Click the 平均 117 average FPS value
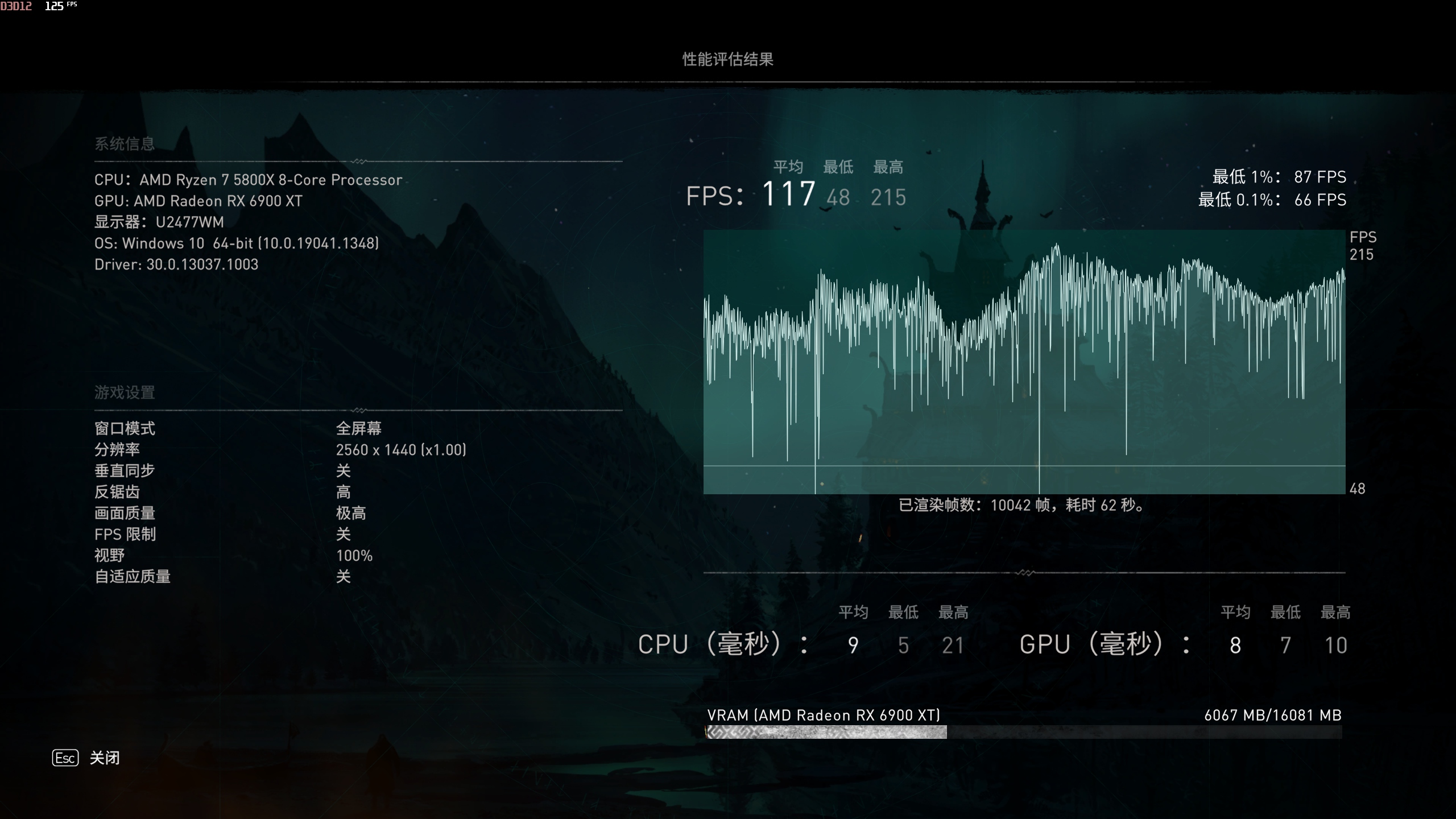Image resolution: width=1456 pixels, height=819 pixels. [x=789, y=193]
